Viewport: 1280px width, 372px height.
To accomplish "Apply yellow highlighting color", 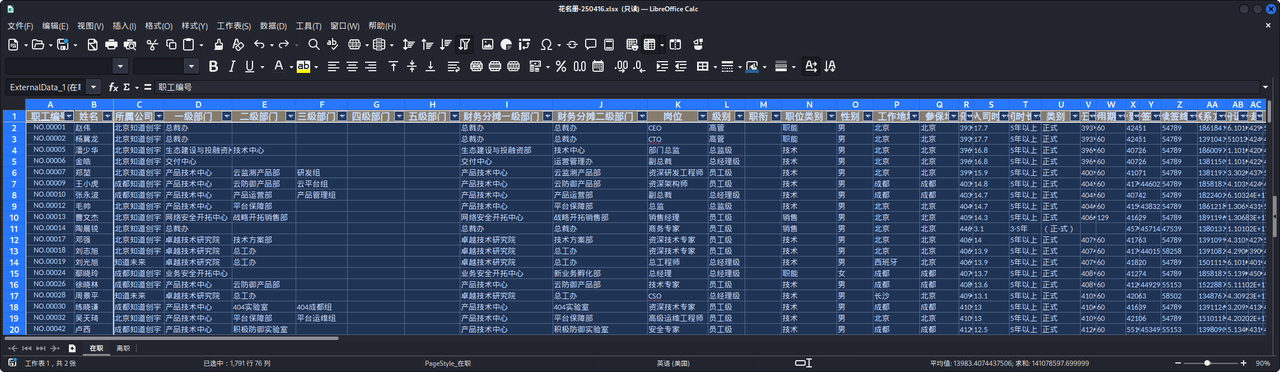I will (x=304, y=66).
